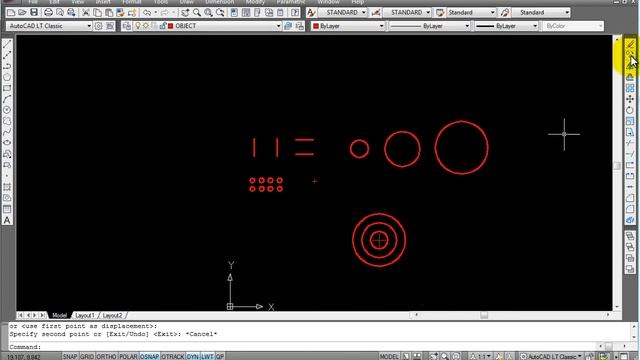This screenshot has width=640, height=360.
Task: Click the 1:1 annotation scale button
Action: (x=482, y=356)
